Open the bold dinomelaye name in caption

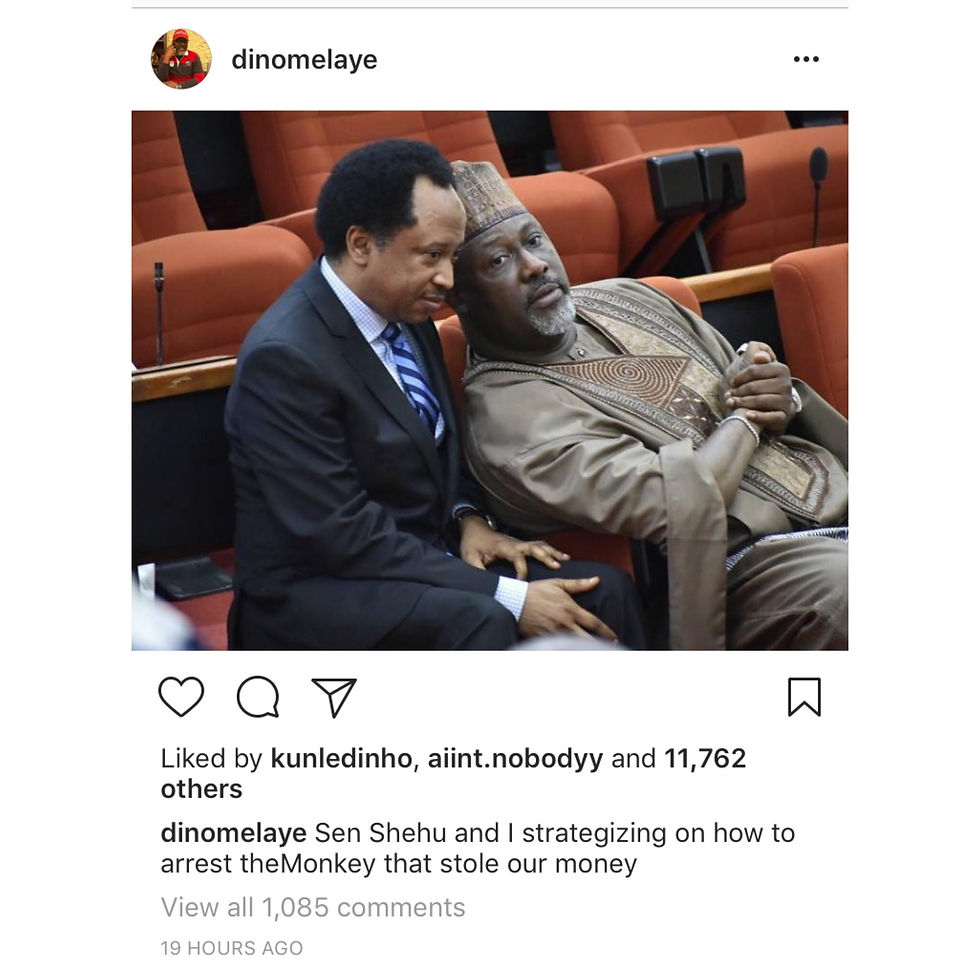(x=234, y=834)
